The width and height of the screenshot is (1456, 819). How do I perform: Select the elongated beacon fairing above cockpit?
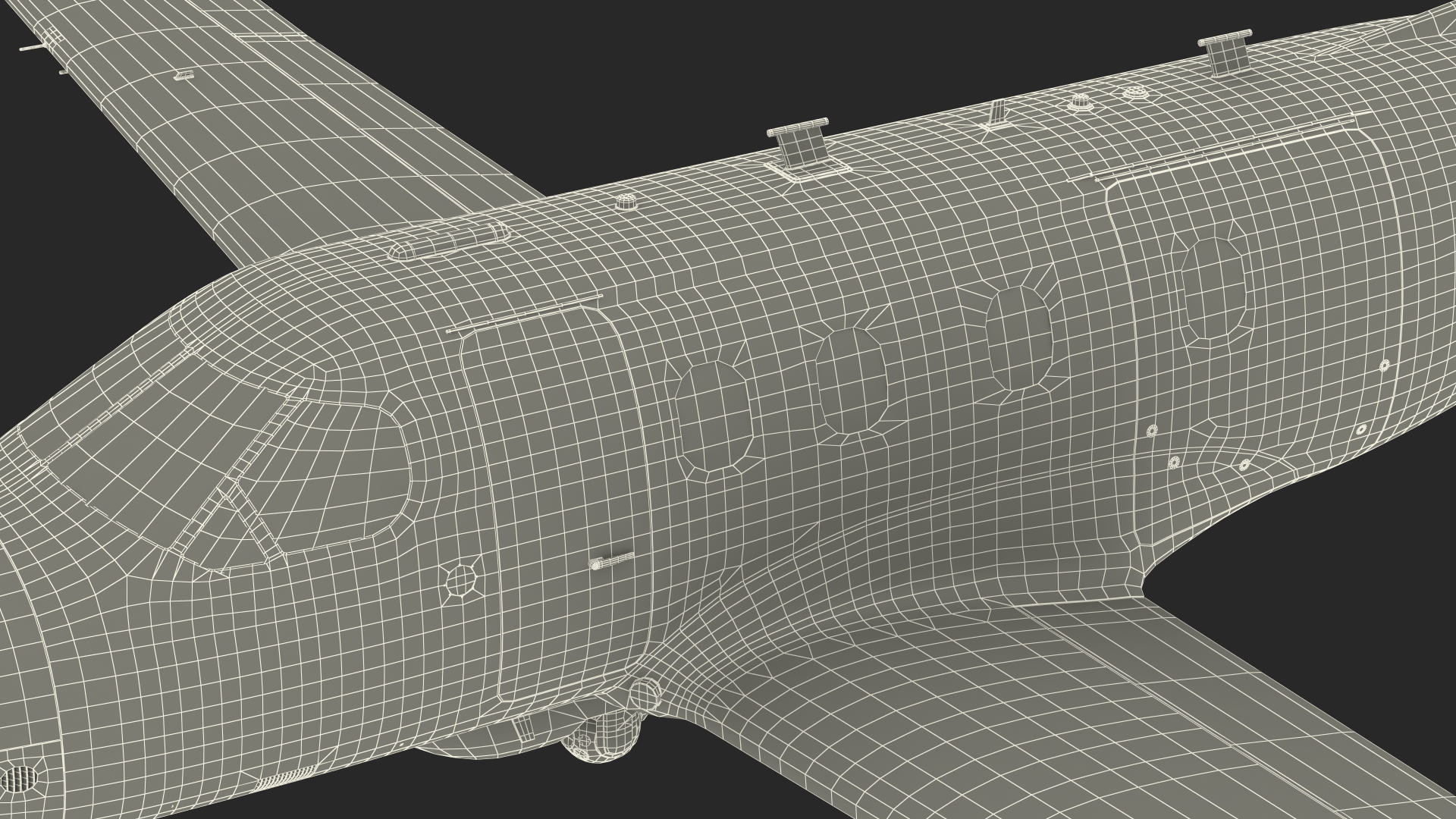point(447,242)
